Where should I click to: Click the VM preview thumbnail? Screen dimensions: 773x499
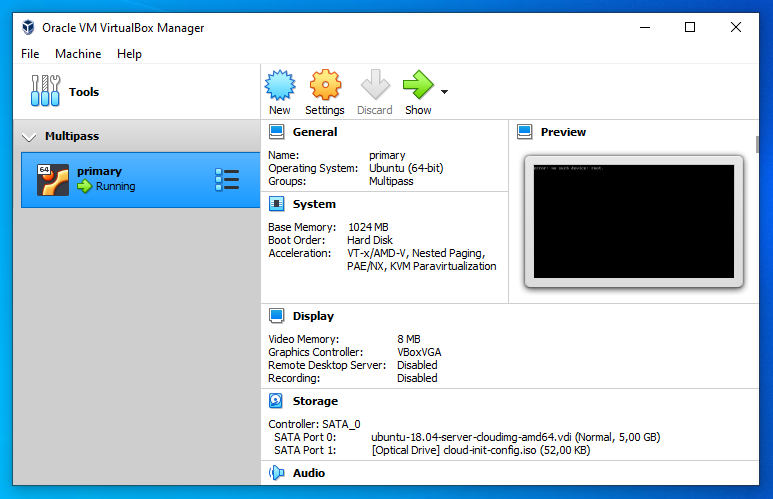(x=633, y=221)
